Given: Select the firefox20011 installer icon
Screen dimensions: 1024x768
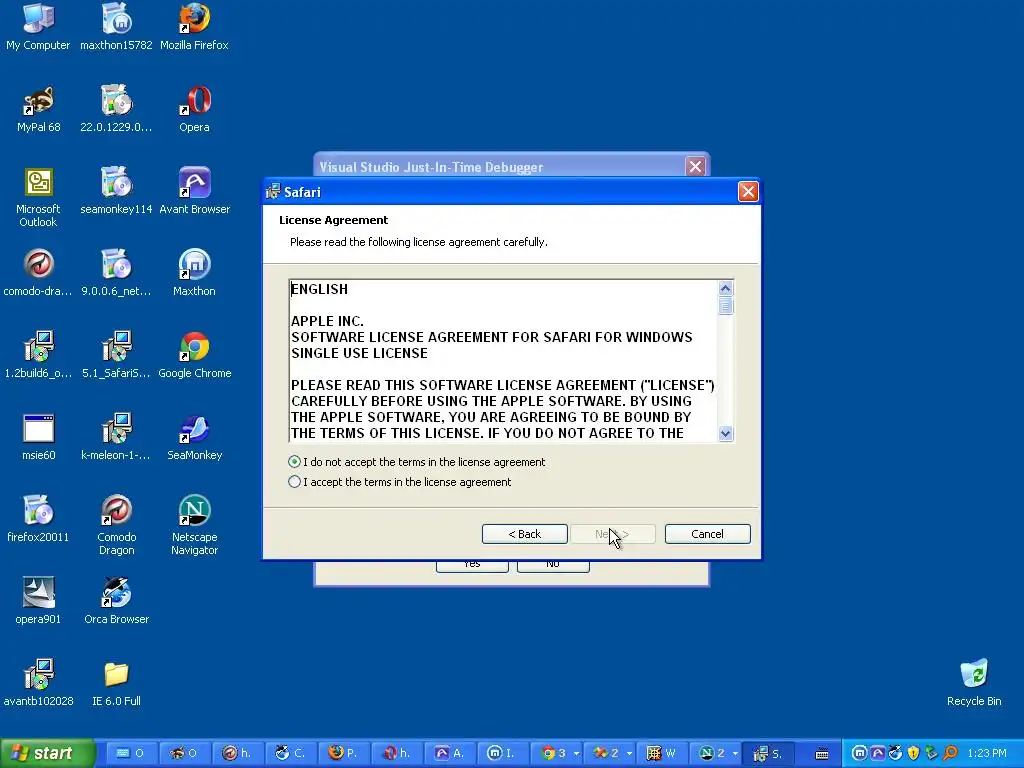Looking at the screenshot, I should tap(38, 519).
